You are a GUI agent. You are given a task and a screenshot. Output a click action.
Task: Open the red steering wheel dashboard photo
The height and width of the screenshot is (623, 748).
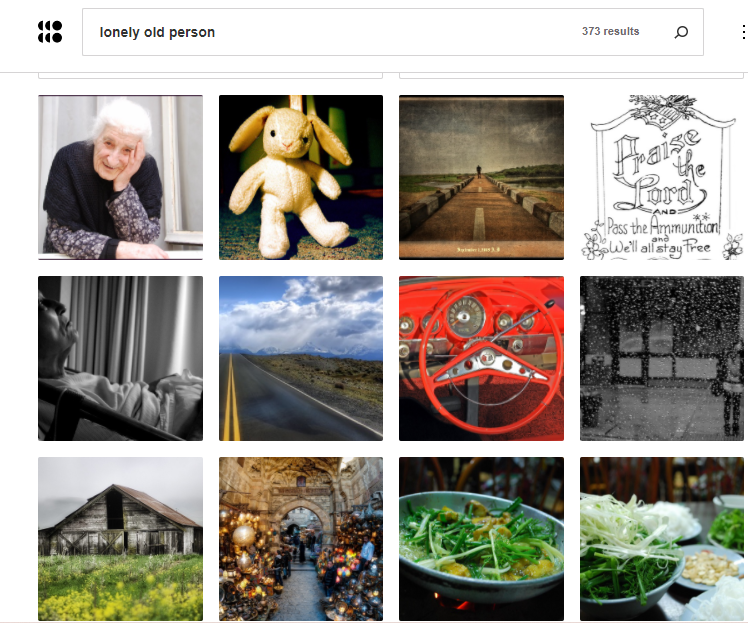click(481, 358)
